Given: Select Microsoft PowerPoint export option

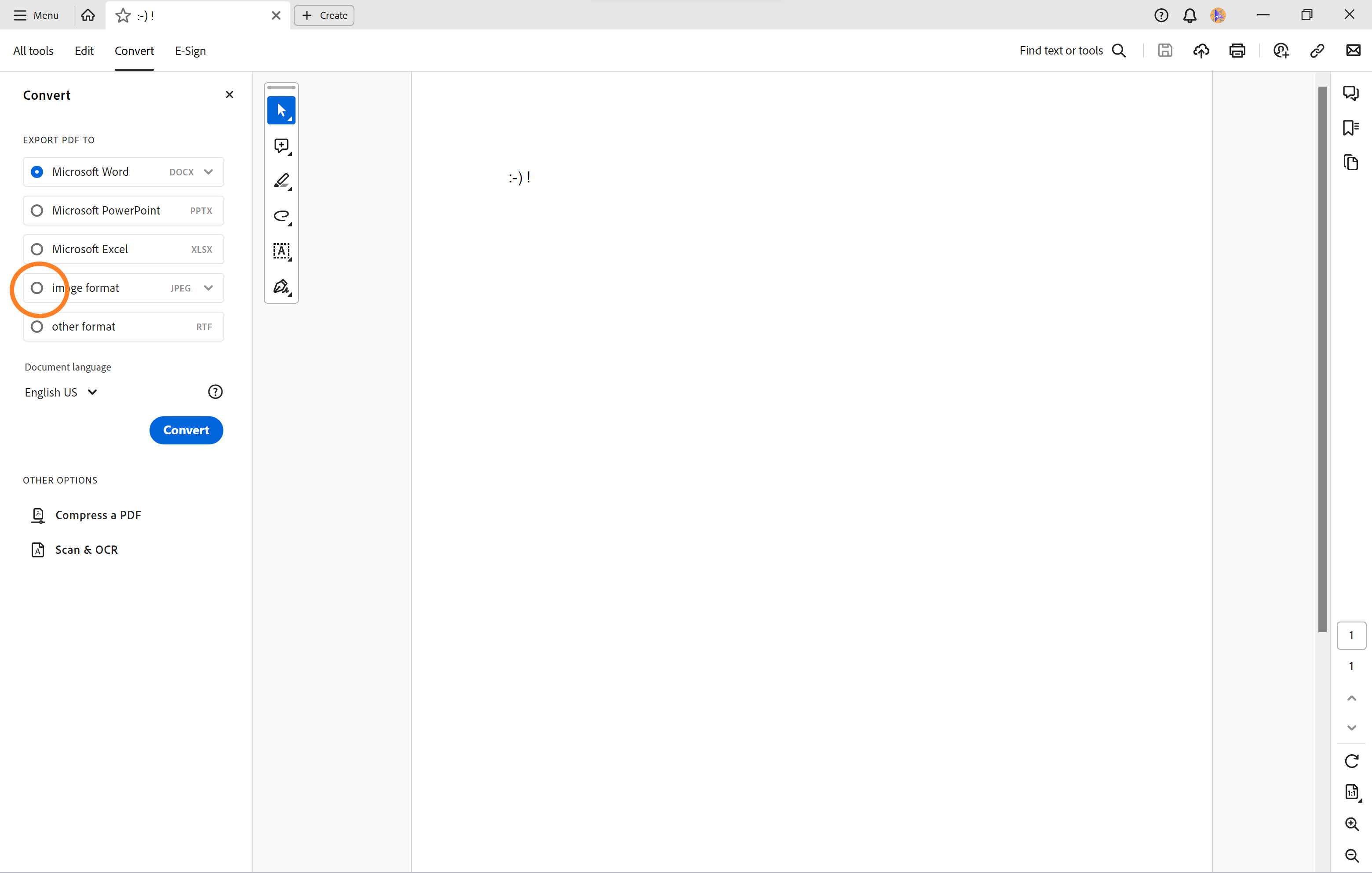Looking at the screenshot, I should pyautogui.click(x=124, y=211).
